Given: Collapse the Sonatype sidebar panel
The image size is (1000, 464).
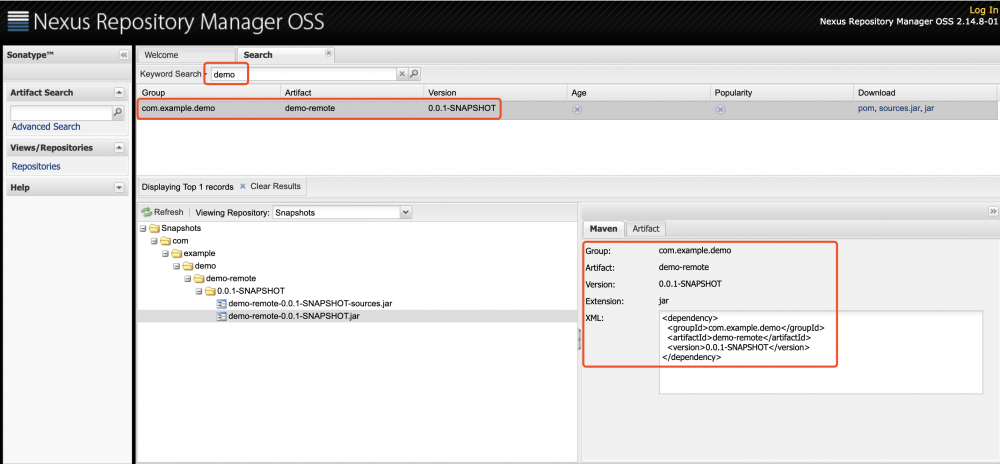Looking at the screenshot, I should pos(124,54).
